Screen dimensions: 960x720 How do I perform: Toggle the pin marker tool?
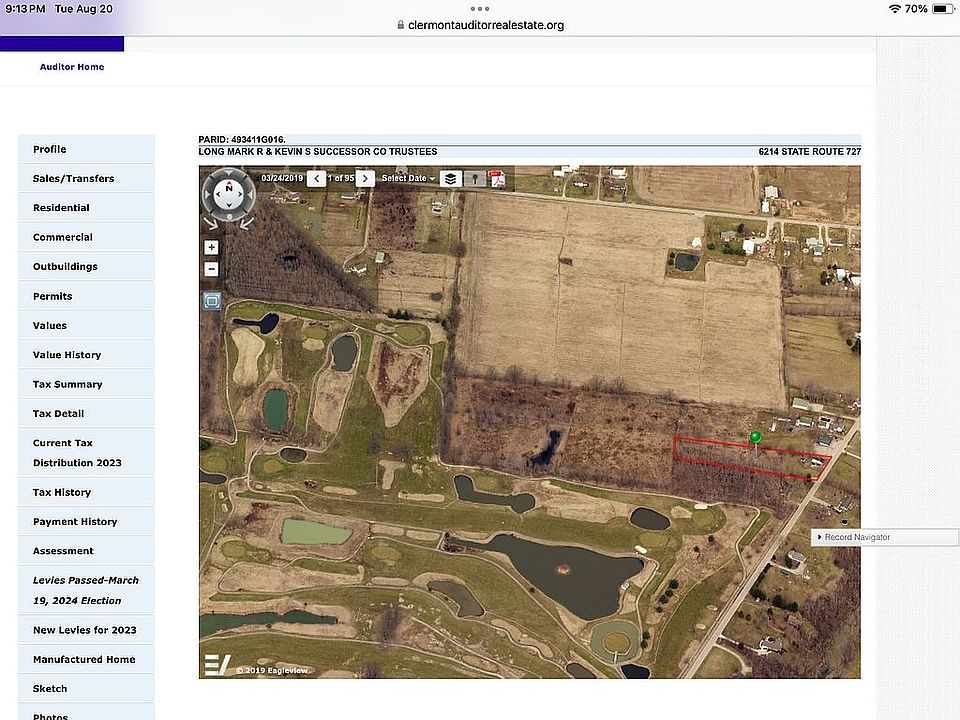474,178
